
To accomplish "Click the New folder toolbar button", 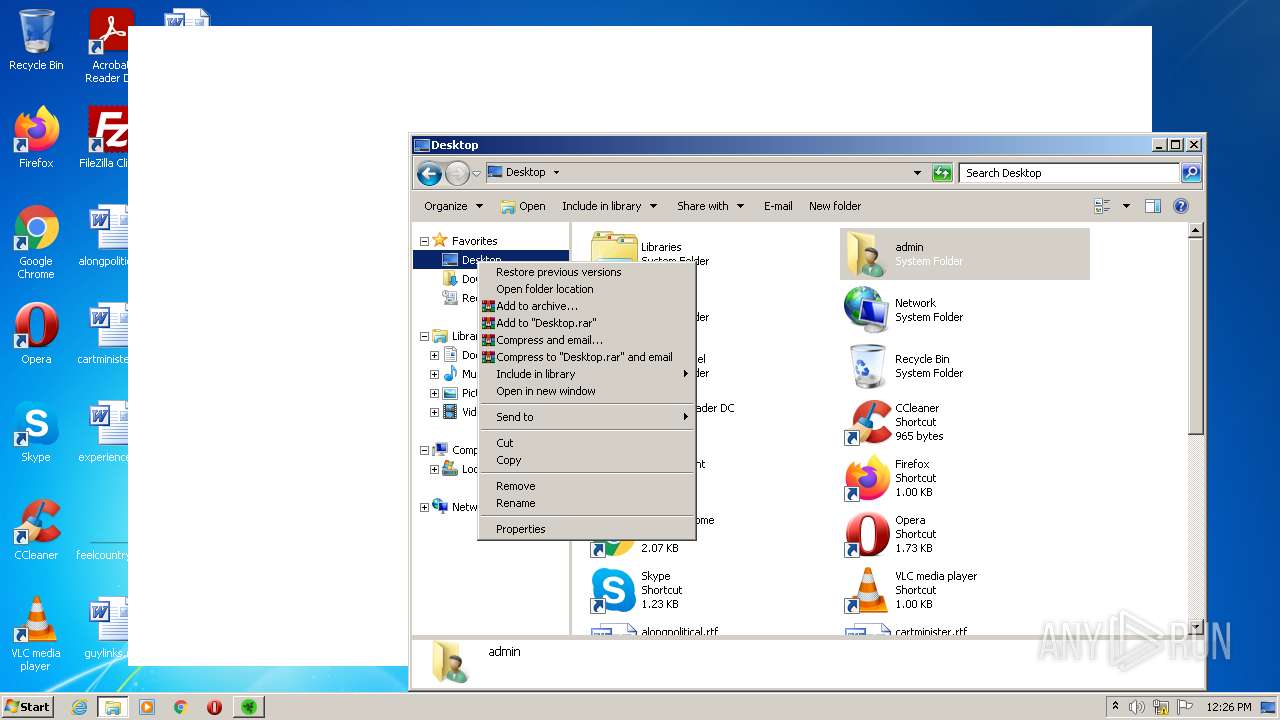I will [835, 206].
